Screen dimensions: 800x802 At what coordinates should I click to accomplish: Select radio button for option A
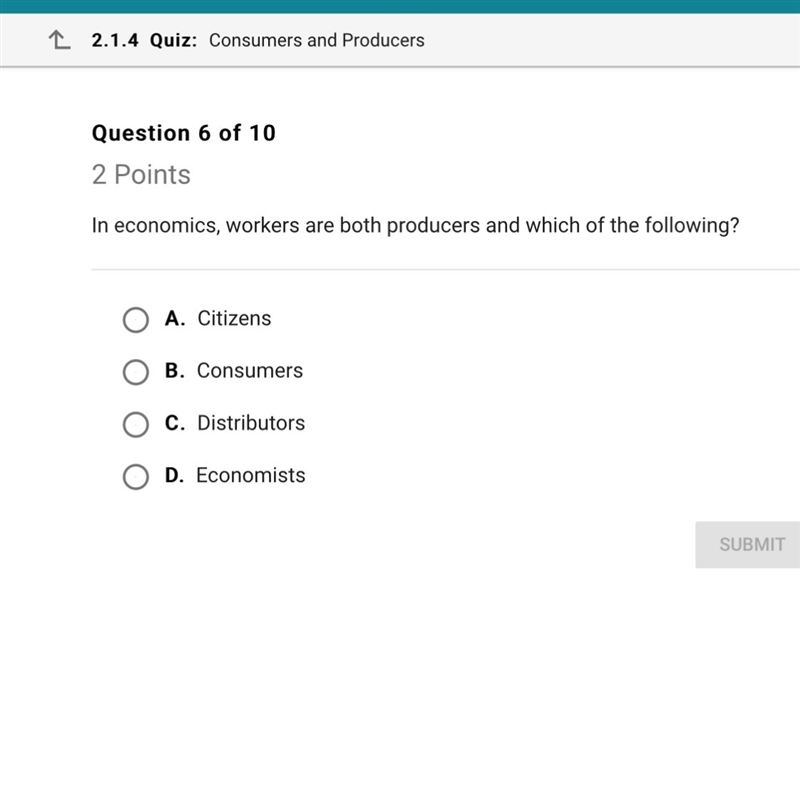136,320
